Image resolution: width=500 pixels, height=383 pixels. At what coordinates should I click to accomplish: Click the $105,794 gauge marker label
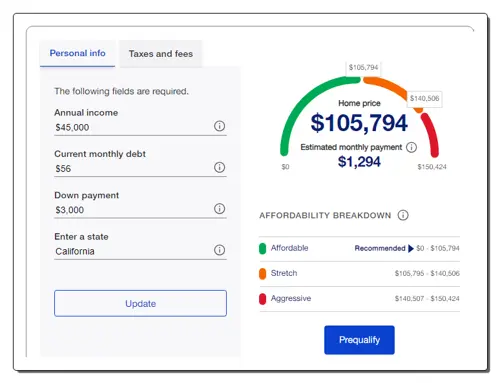tap(363, 67)
